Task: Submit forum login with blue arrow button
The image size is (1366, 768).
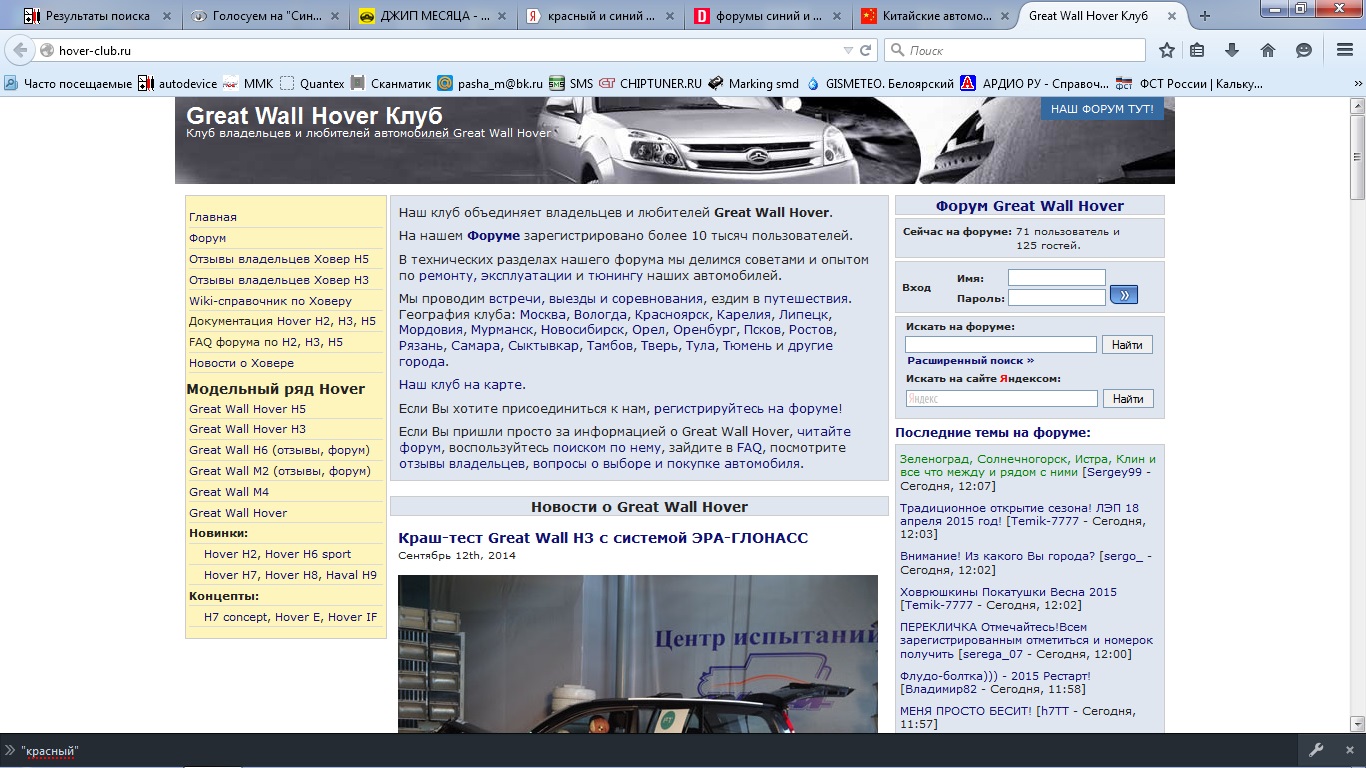Action: coord(1124,295)
